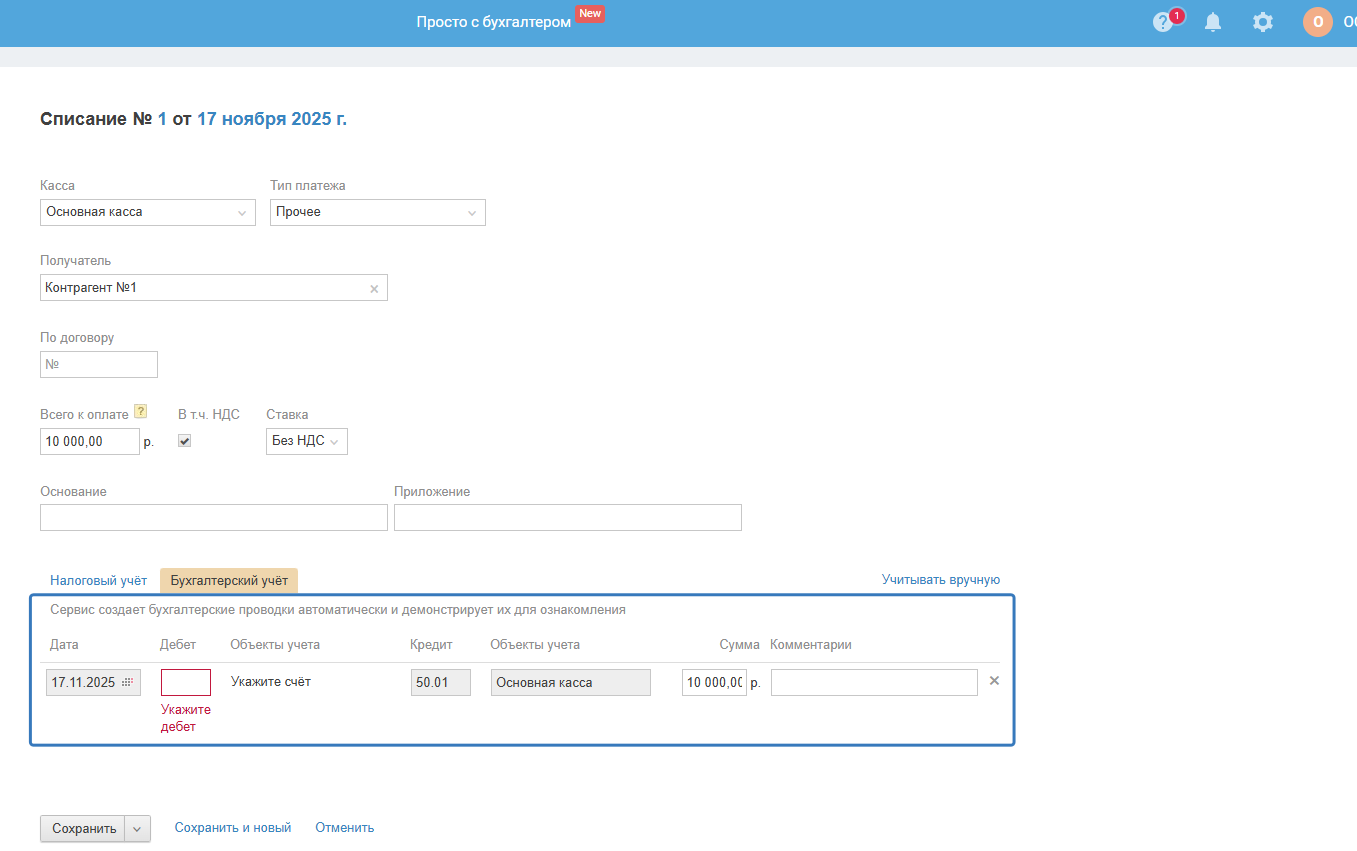Clear the Получатель field with the X icon
This screenshot has height=851, width=1357.
tap(374, 289)
